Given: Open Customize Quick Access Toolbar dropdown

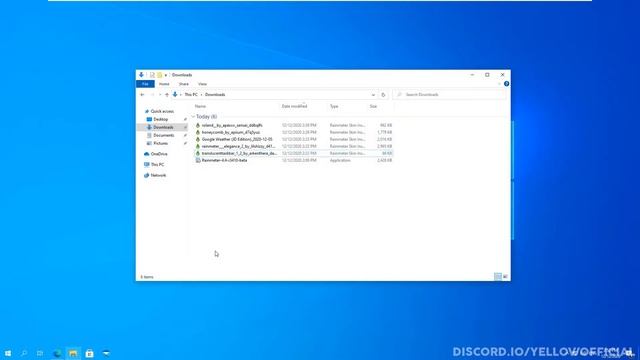Looking at the screenshot, I should [166, 75].
